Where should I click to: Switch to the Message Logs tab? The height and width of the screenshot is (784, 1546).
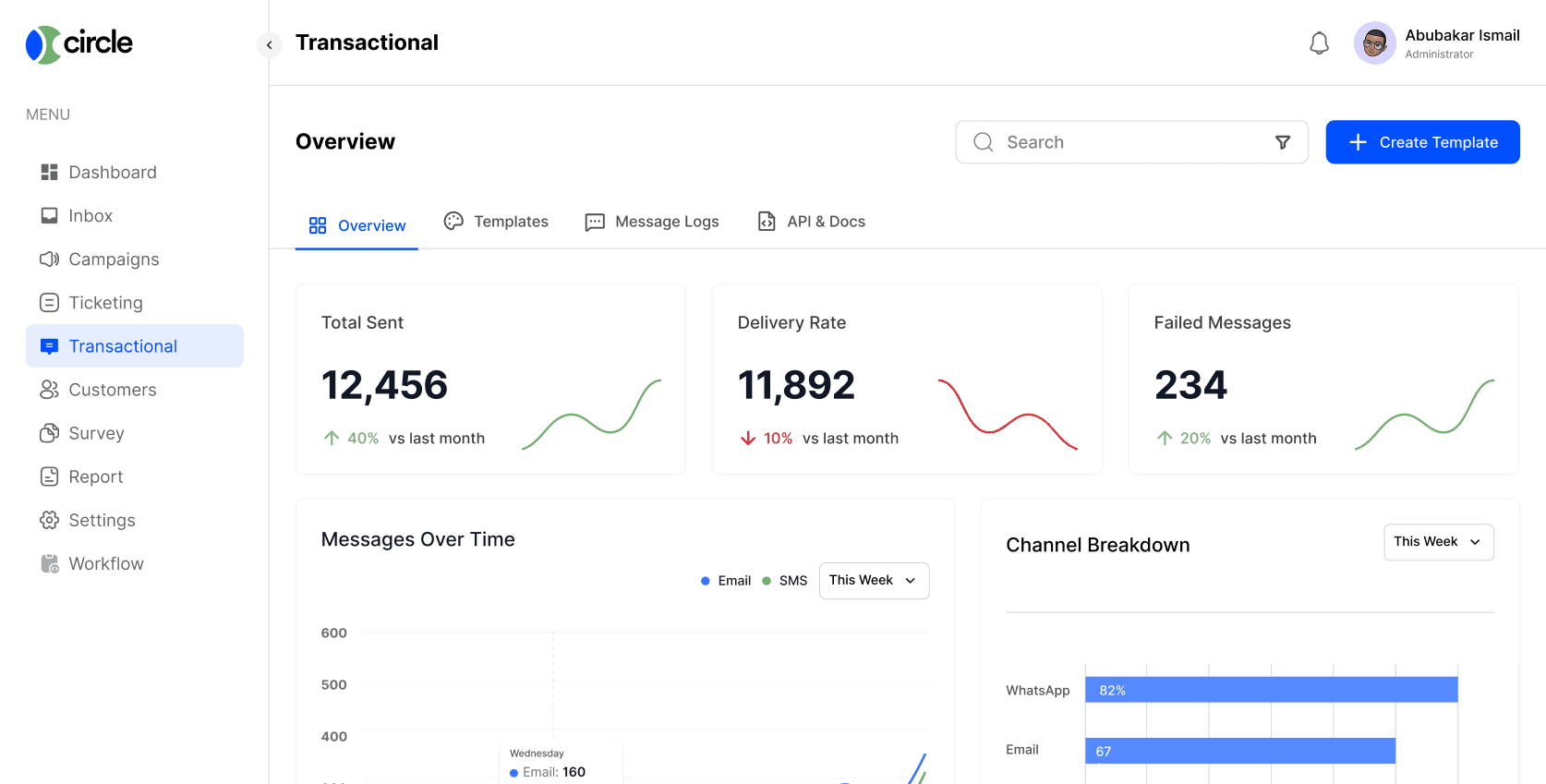652,222
